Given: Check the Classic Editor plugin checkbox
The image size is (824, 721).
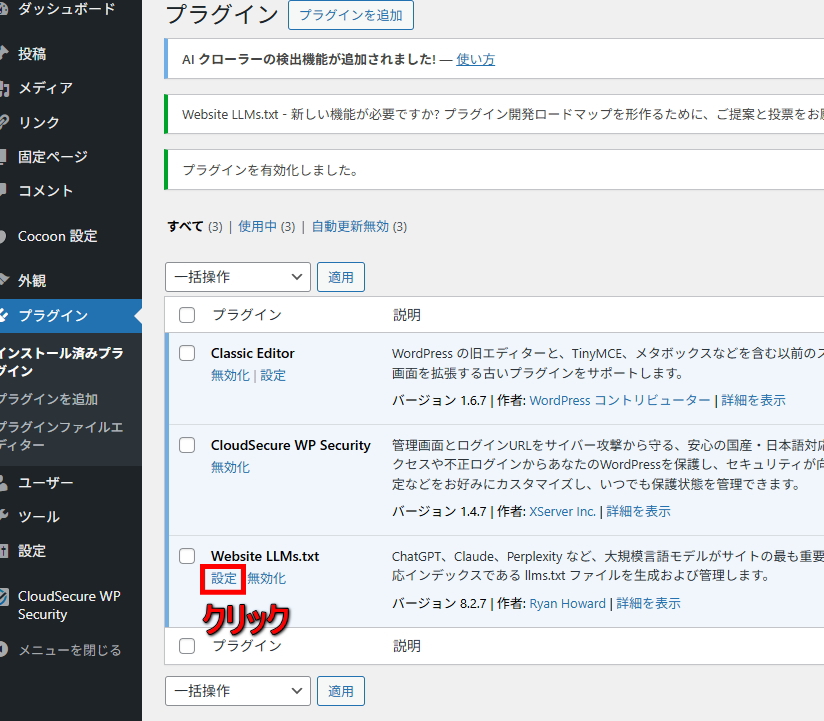Looking at the screenshot, I should 187,353.
